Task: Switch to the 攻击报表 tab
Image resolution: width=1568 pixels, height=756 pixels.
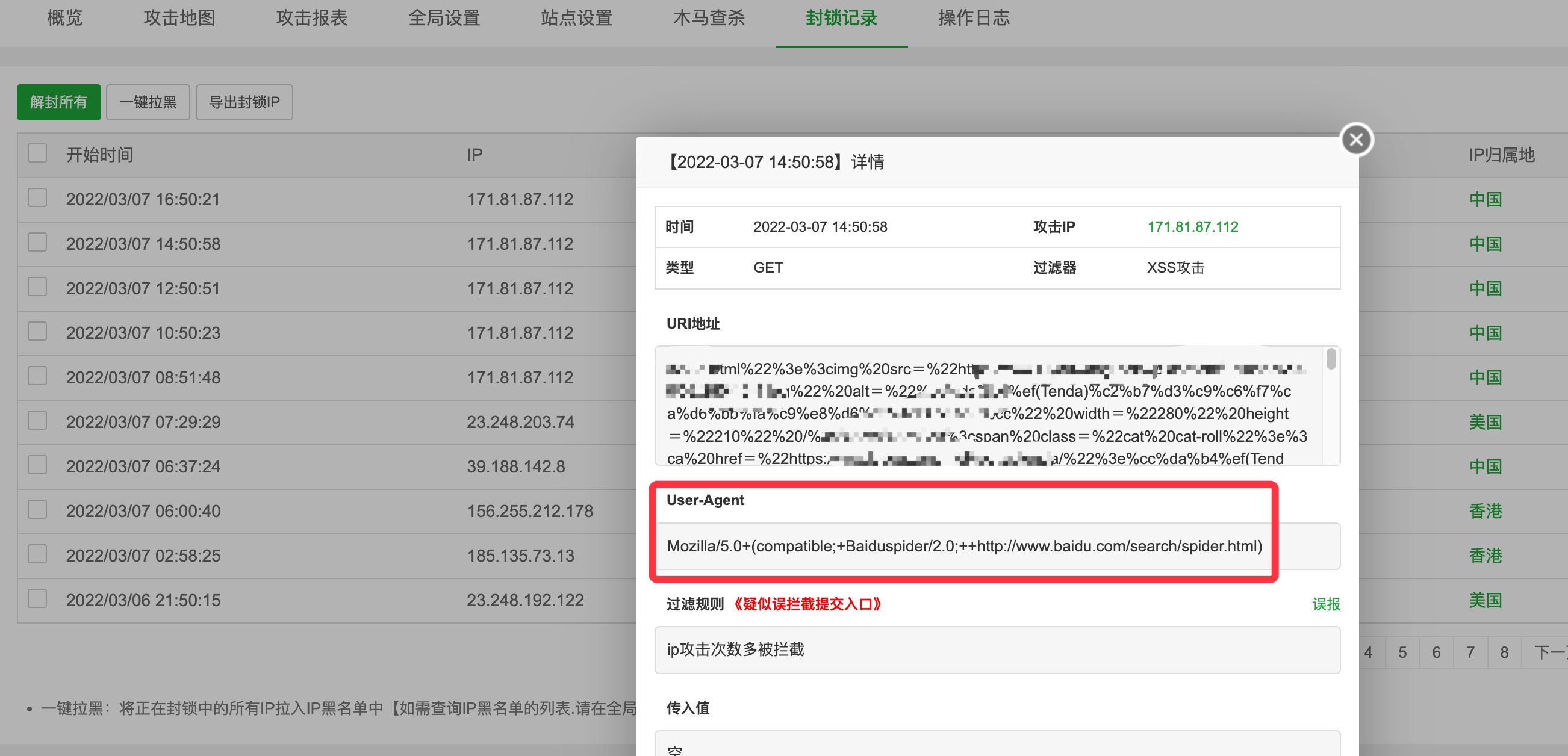Action: (313, 18)
